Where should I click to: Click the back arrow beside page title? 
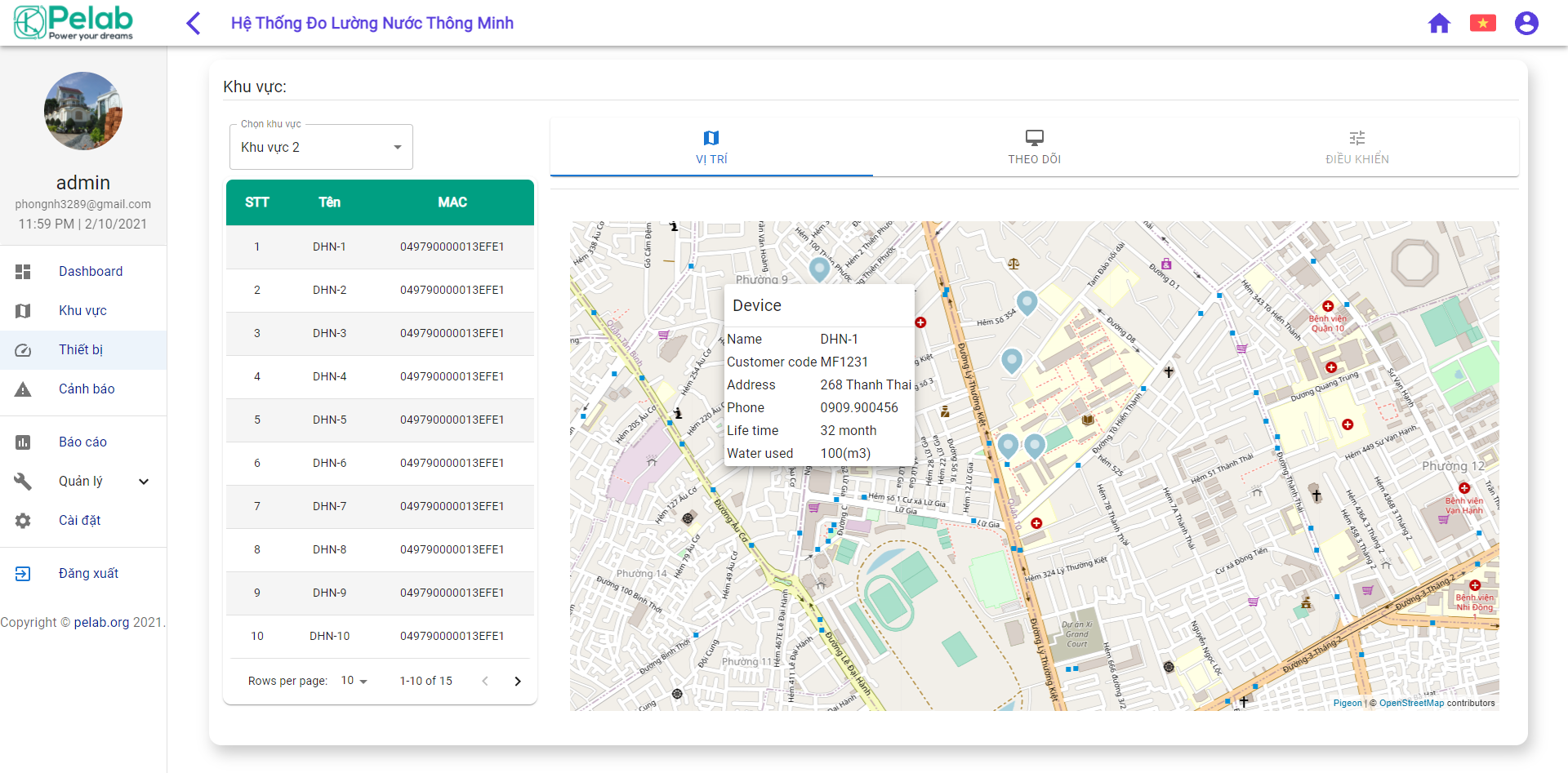[194, 23]
